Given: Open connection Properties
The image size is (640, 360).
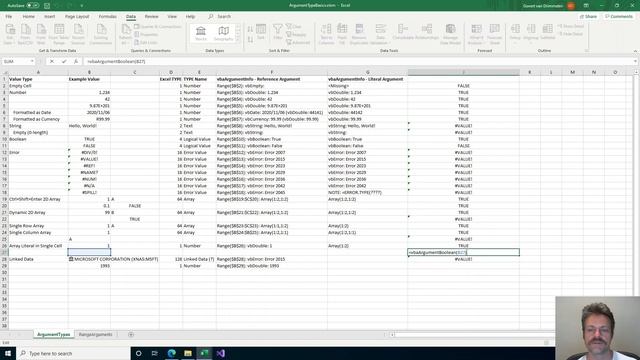Looking at the screenshot, I should [146, 35].
